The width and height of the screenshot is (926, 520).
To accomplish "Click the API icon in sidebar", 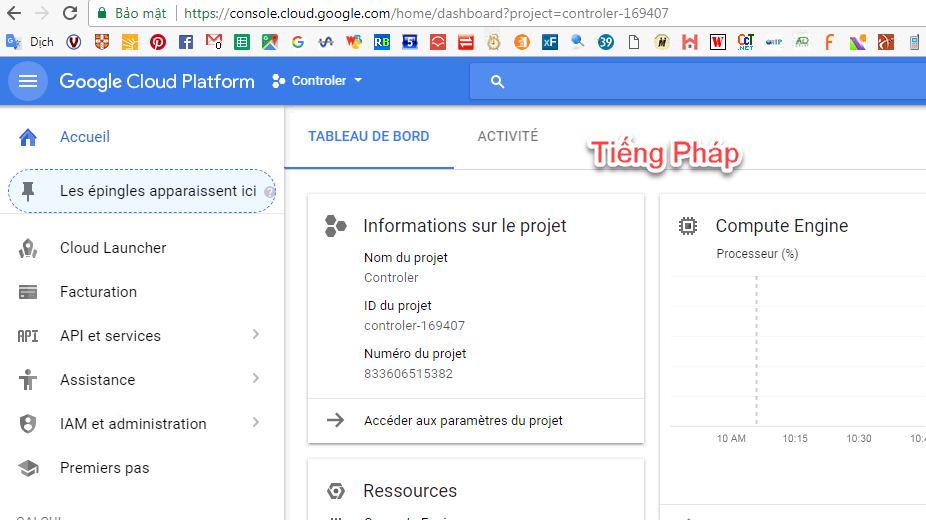I will 28,336.
